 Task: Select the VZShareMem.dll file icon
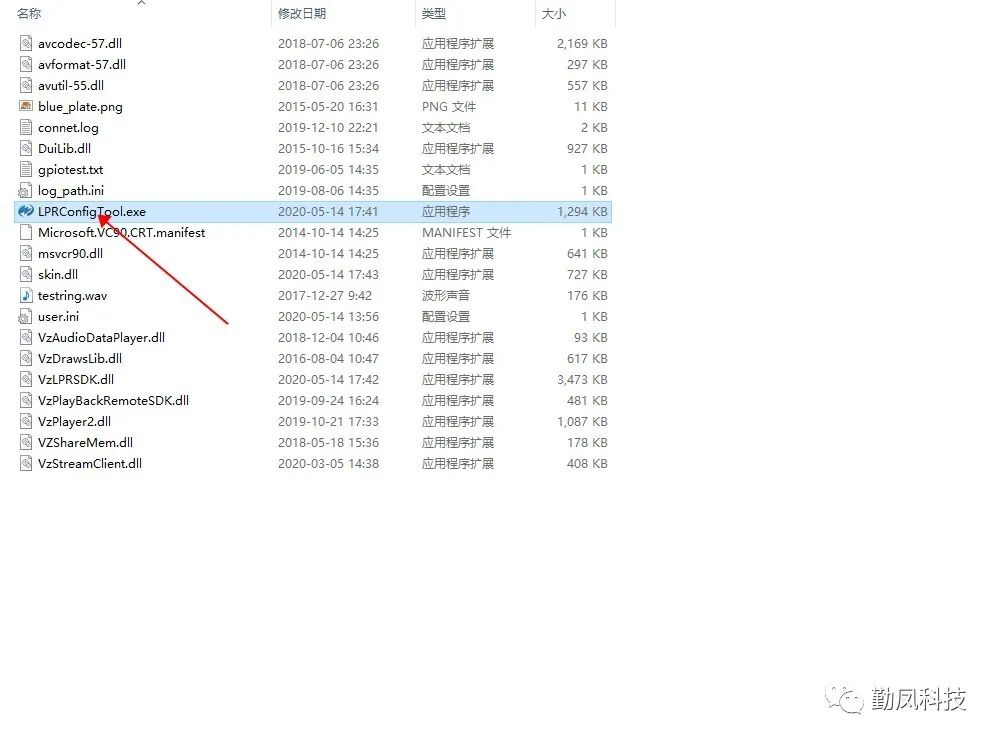point(25,443)
